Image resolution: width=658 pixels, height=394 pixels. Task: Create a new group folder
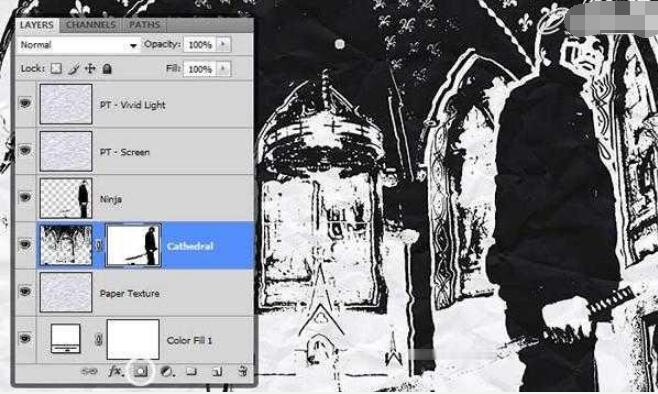coord(191,371)
